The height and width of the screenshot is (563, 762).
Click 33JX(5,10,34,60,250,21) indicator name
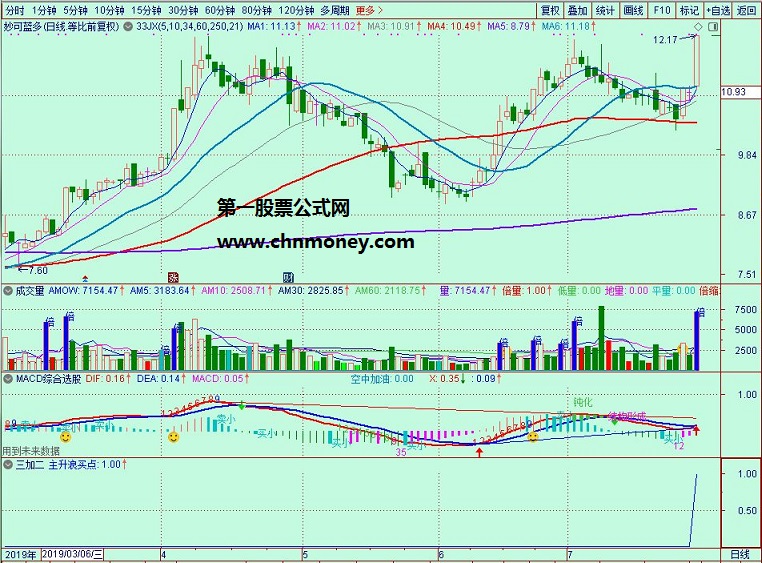pyautogui.click(x=190, y=26)
